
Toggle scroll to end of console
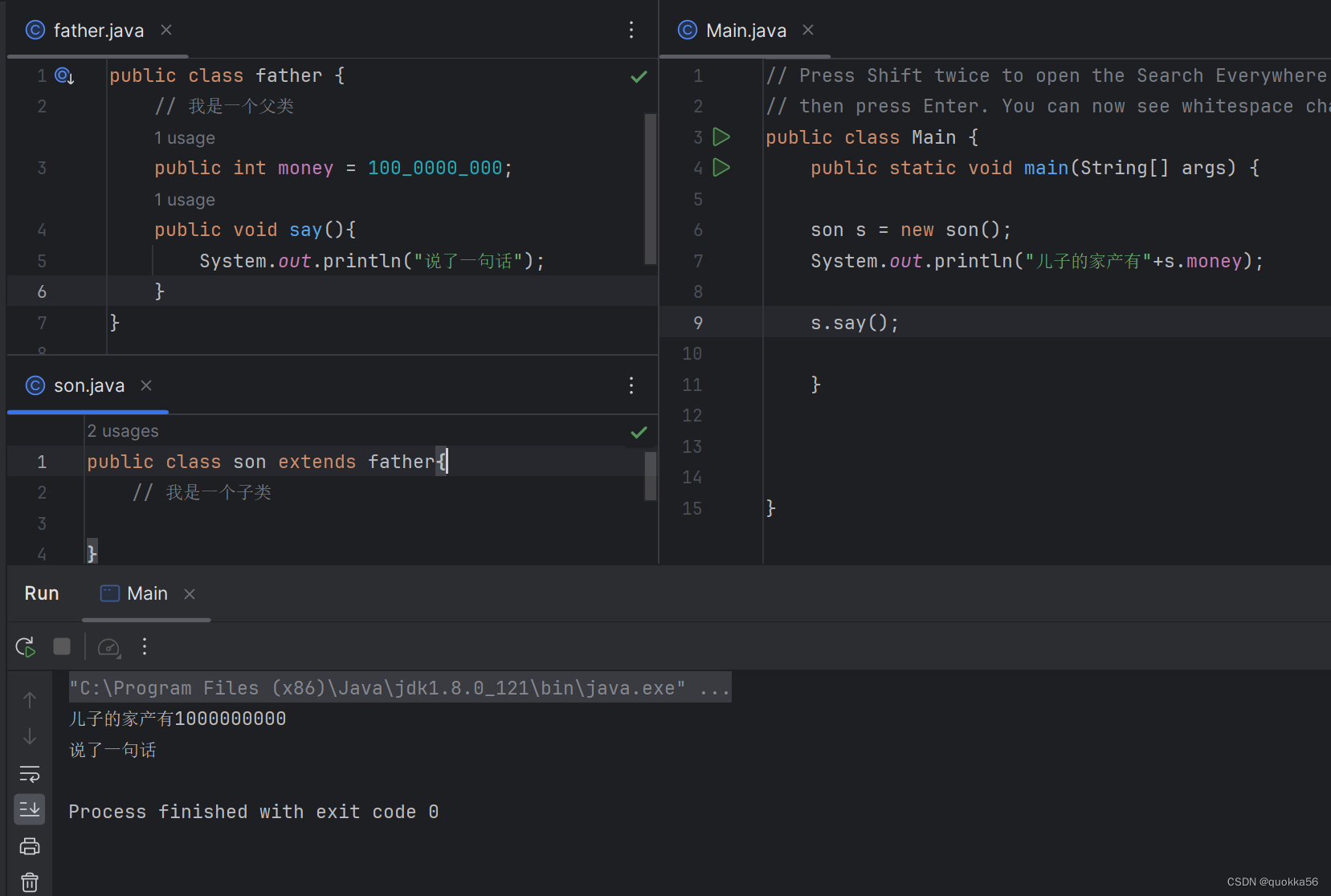point(30,809)
